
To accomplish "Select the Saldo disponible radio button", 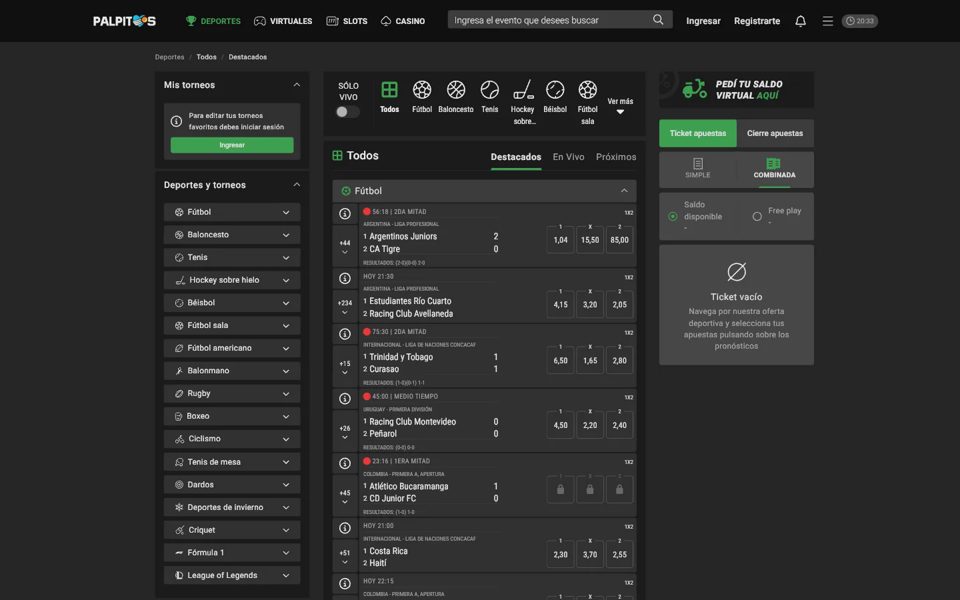I will click(x=673, y=216).
